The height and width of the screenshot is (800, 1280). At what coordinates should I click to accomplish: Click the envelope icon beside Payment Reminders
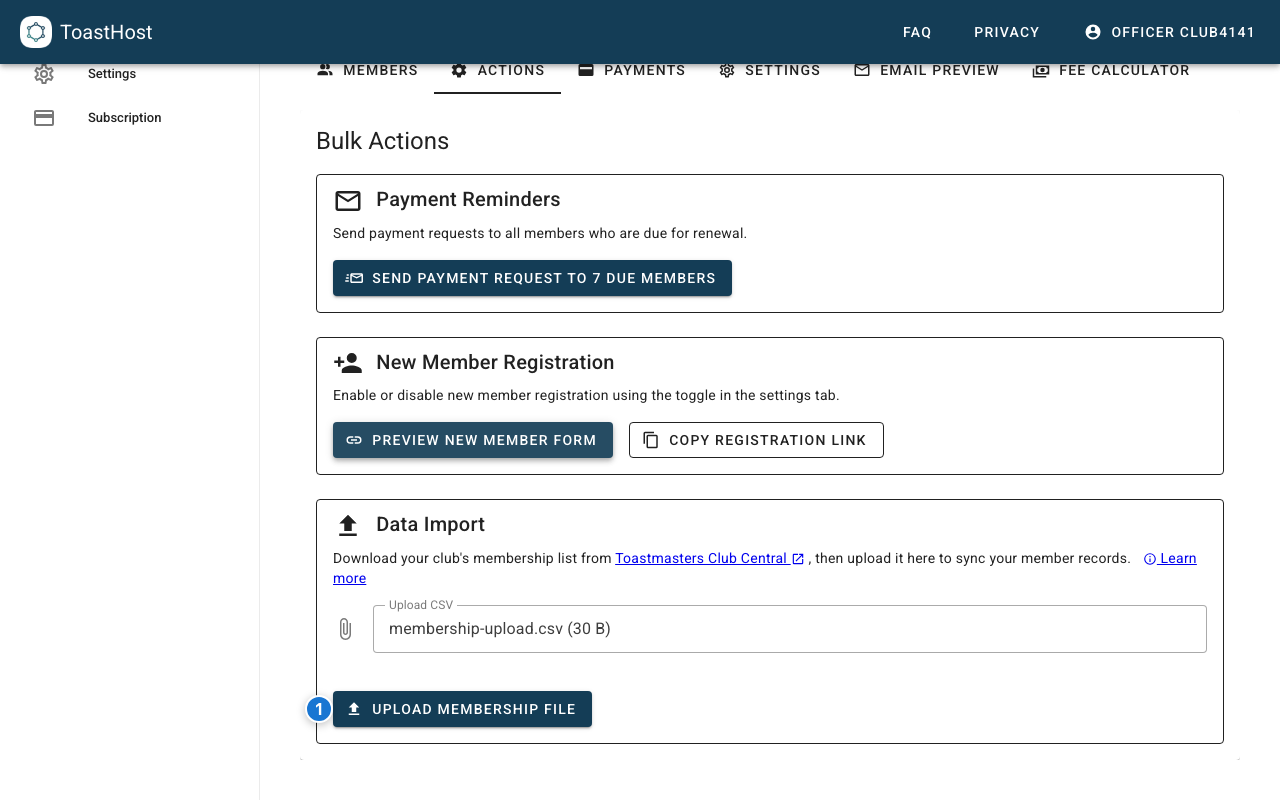pos(348,200)
